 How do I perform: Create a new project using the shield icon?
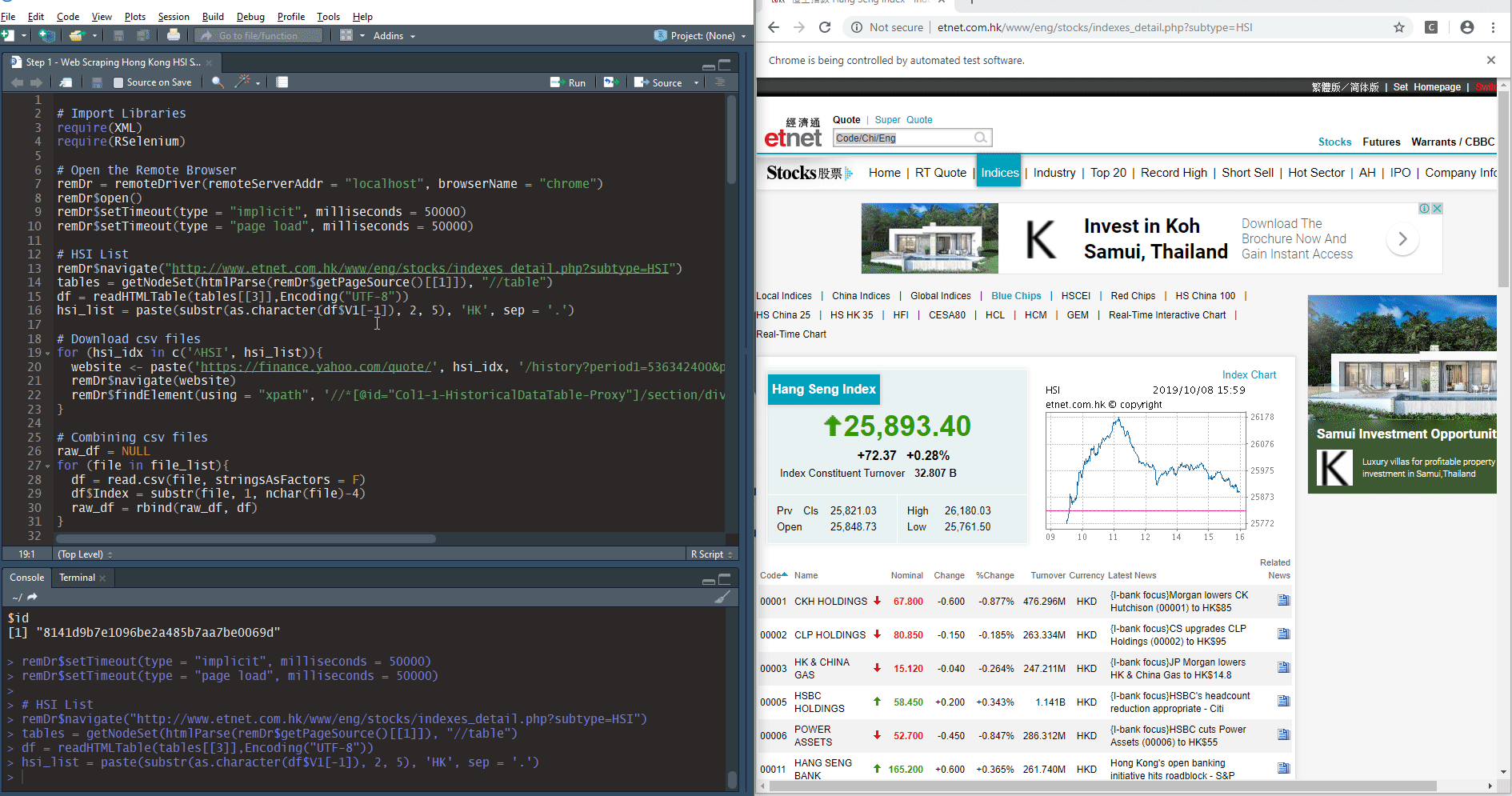click(47, 35)
